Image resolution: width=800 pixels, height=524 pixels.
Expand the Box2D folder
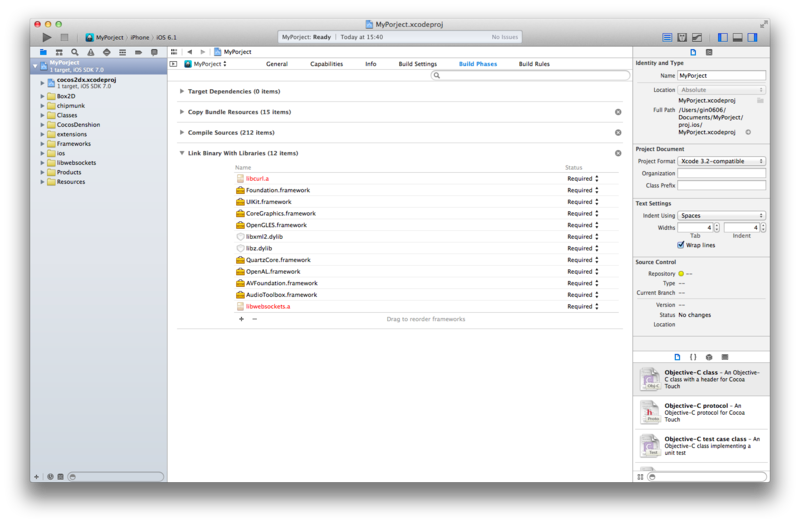(42, 96)
